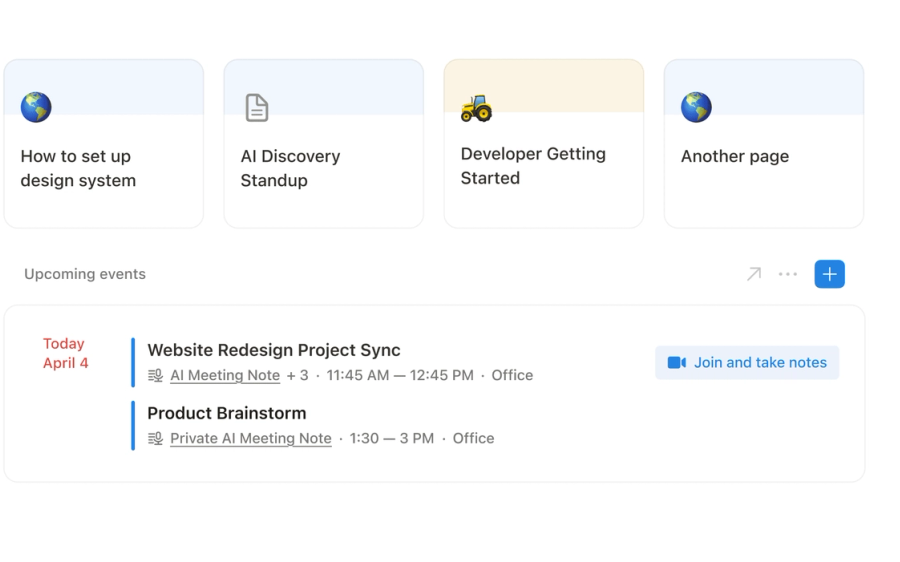The width and height of the screenshot is (900, 562).
Task: Click the document icon on AI Discovery Standup card
Action: (257, 107)
